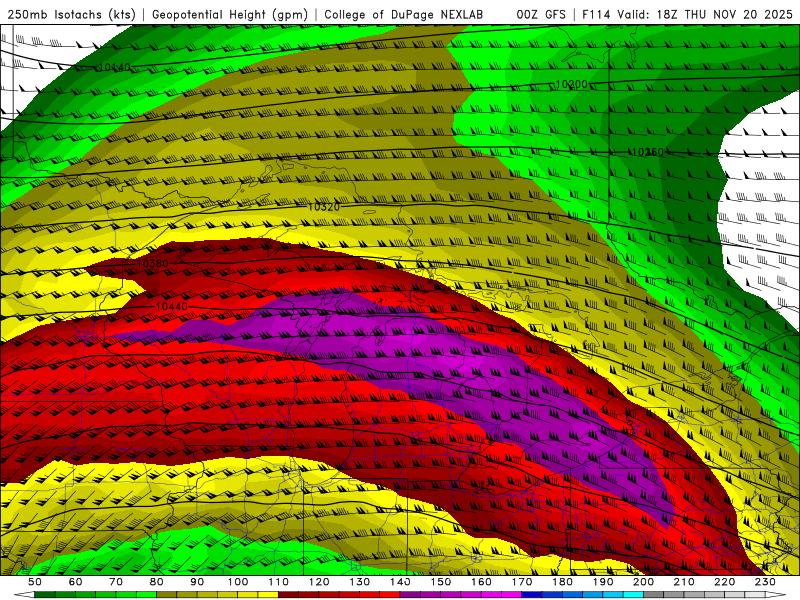
Task: Click the 130 value on the color scale
Action: 359,582
